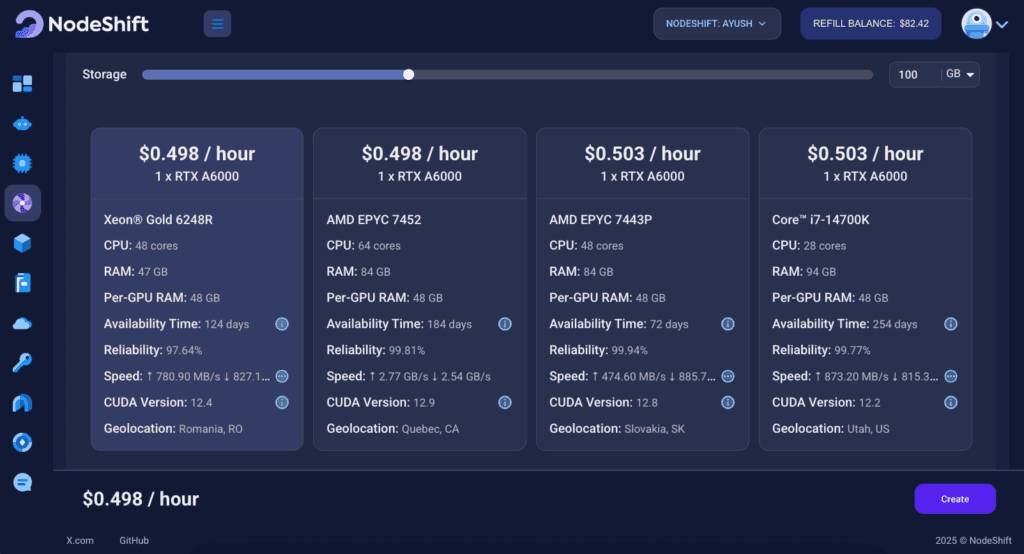Click the chat bubble icon in sidebar
Image resolution: width=1024 pixels, height=554 pixels.
tap(22, 482)
